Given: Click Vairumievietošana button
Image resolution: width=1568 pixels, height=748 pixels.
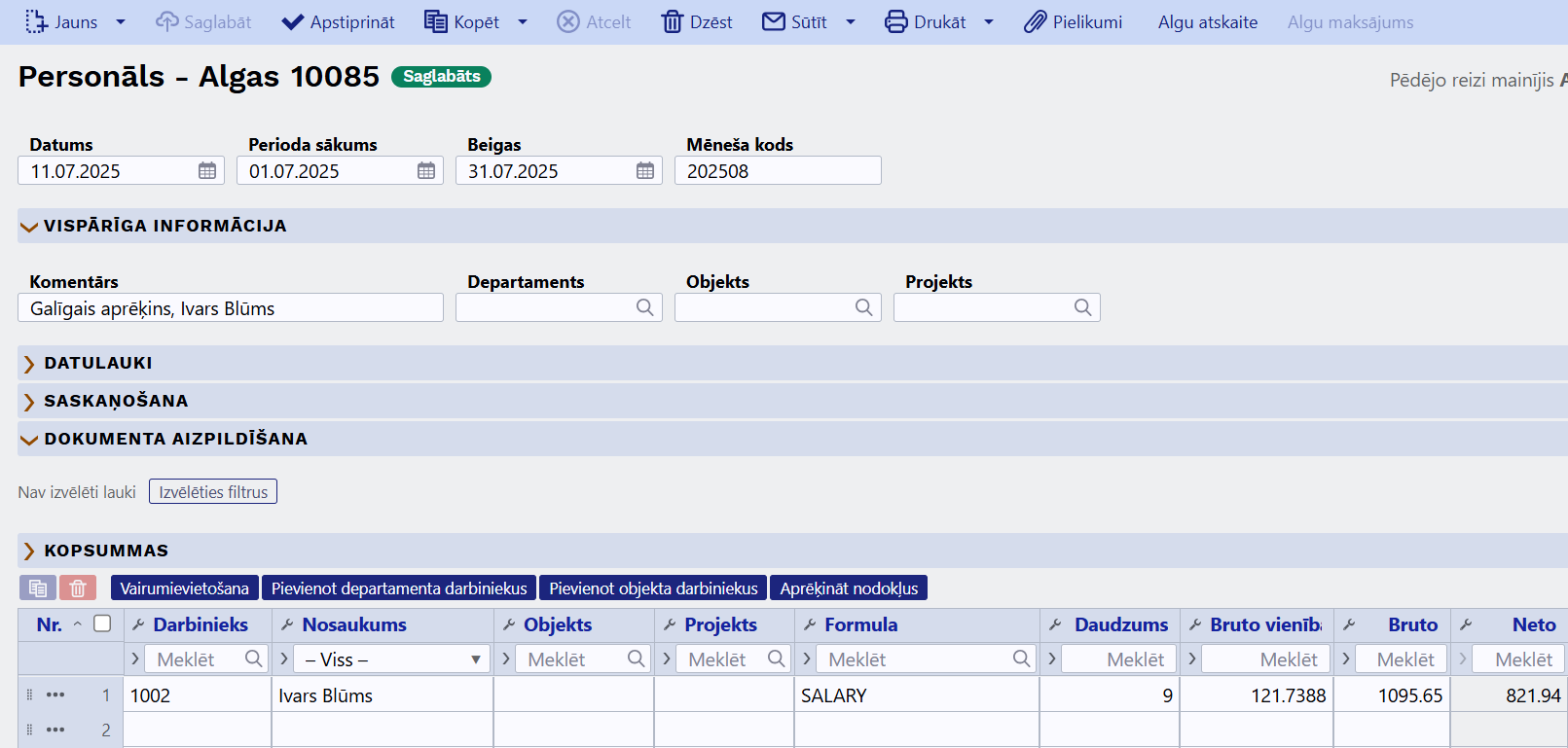Looking at the screenshot, I should [185, 588].
